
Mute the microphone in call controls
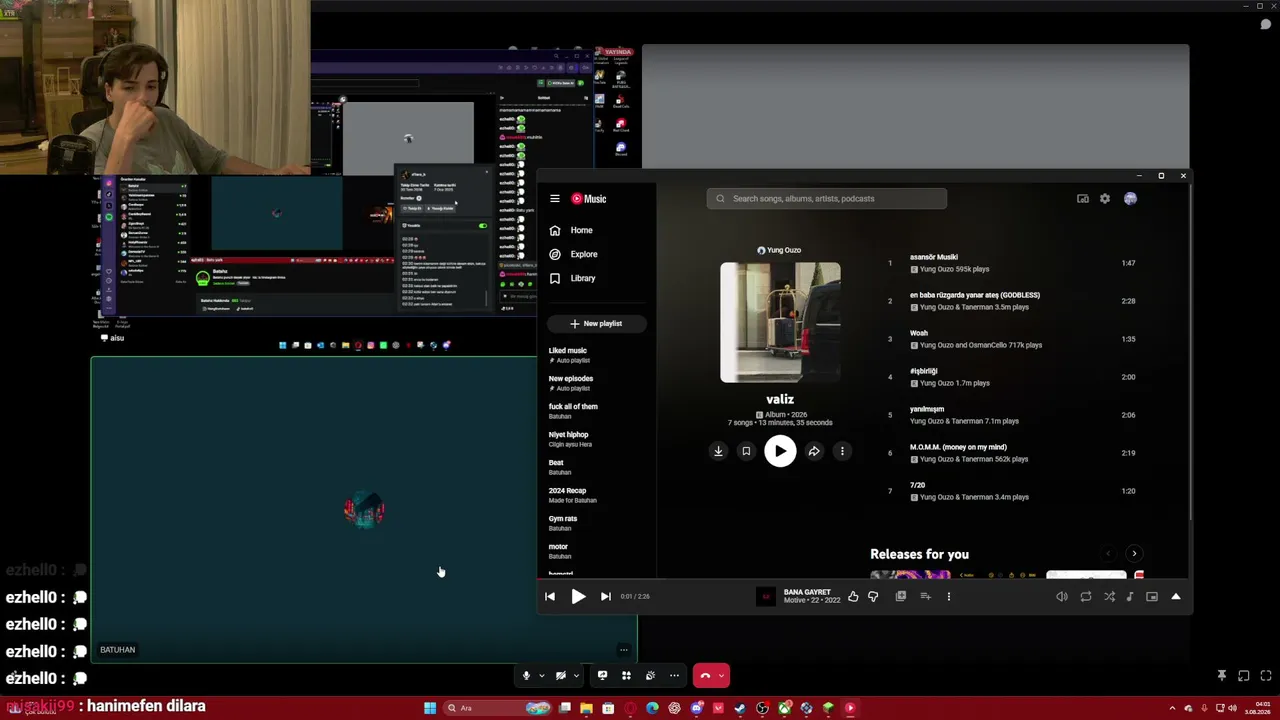point(526,676)
